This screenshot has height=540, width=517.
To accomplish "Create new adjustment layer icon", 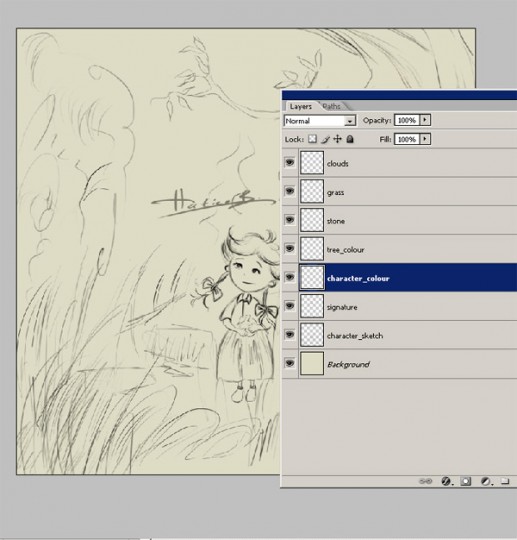I will (486, 481).
